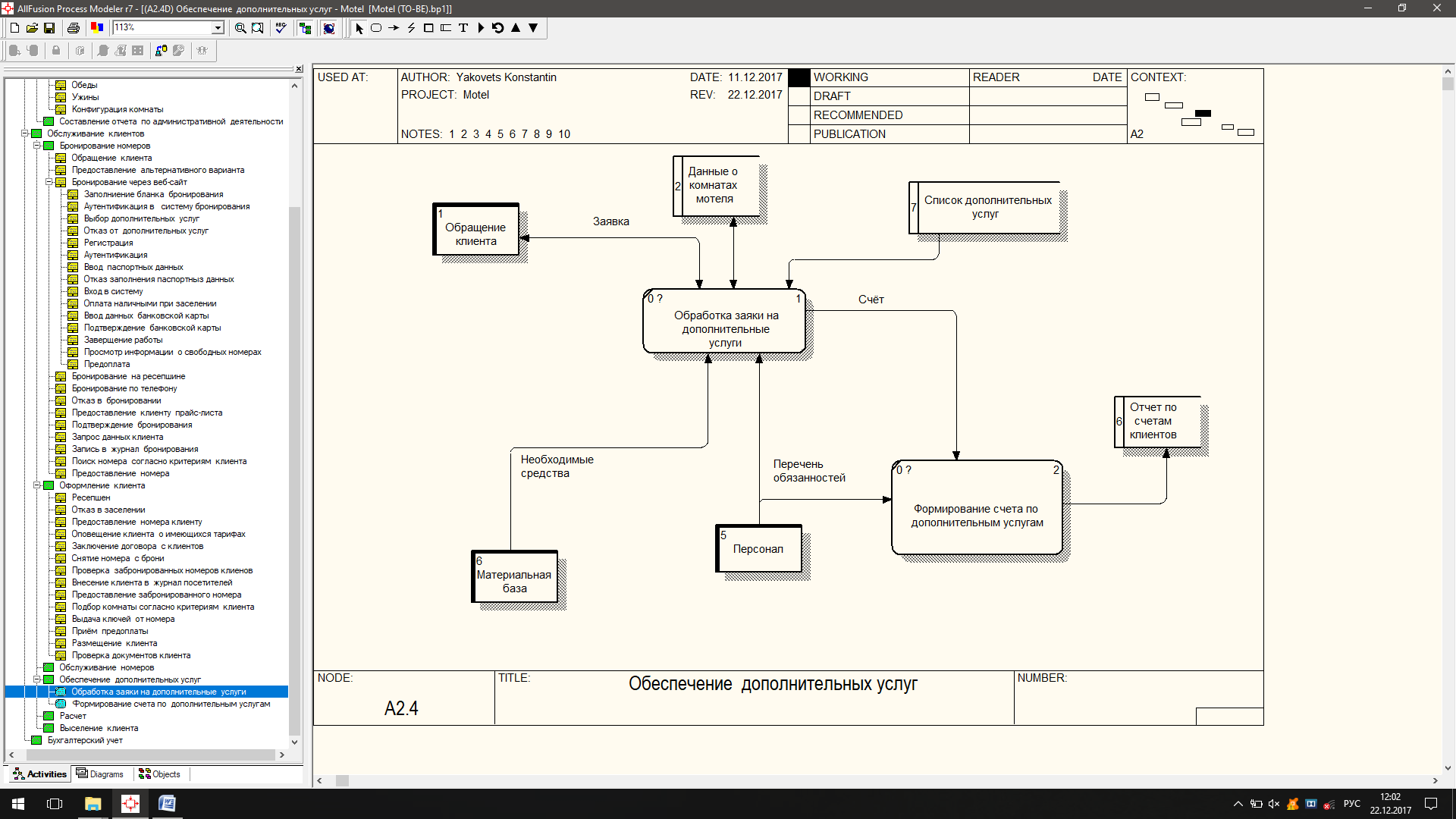Activate the magnifier zoom tool
Screen dimensions: 1456x819
coord(240,28)
